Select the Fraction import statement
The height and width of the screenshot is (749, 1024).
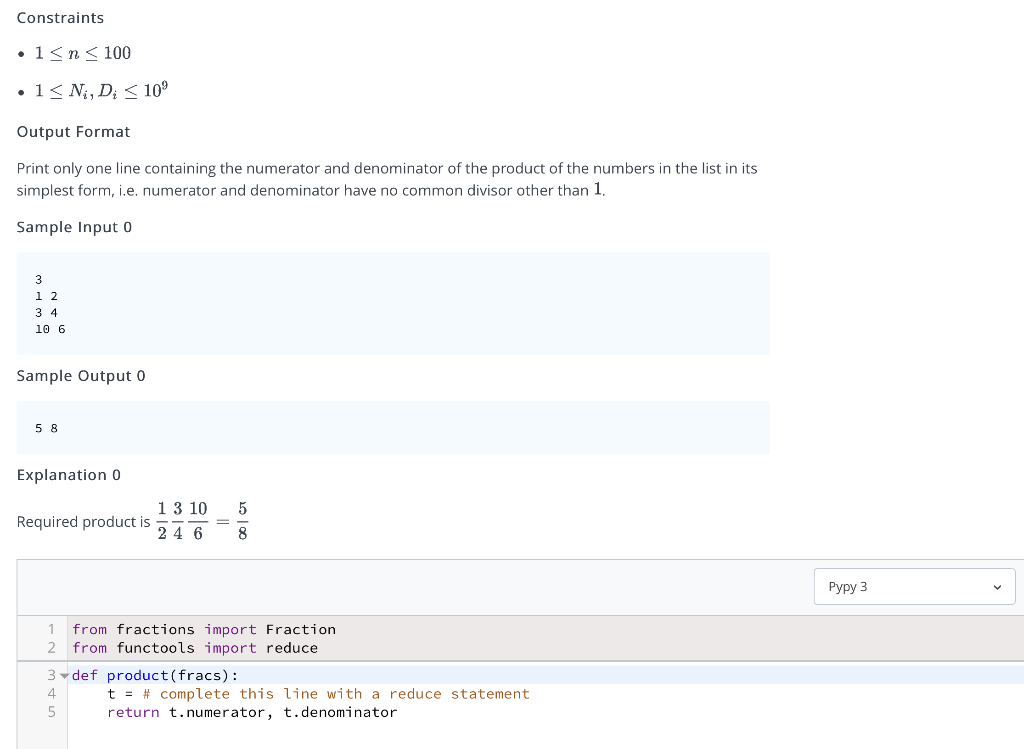pos(203,629)
